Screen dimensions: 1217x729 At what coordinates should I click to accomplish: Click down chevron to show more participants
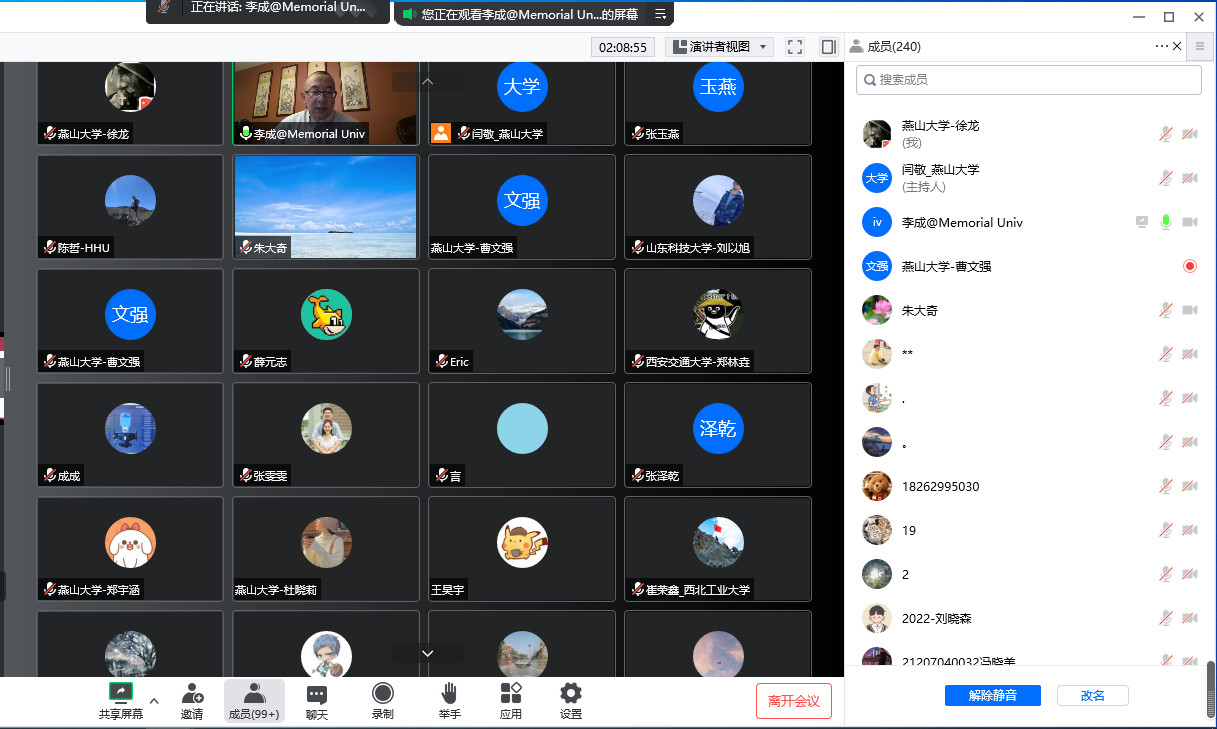pyautogui.click(x=427, y=653)
